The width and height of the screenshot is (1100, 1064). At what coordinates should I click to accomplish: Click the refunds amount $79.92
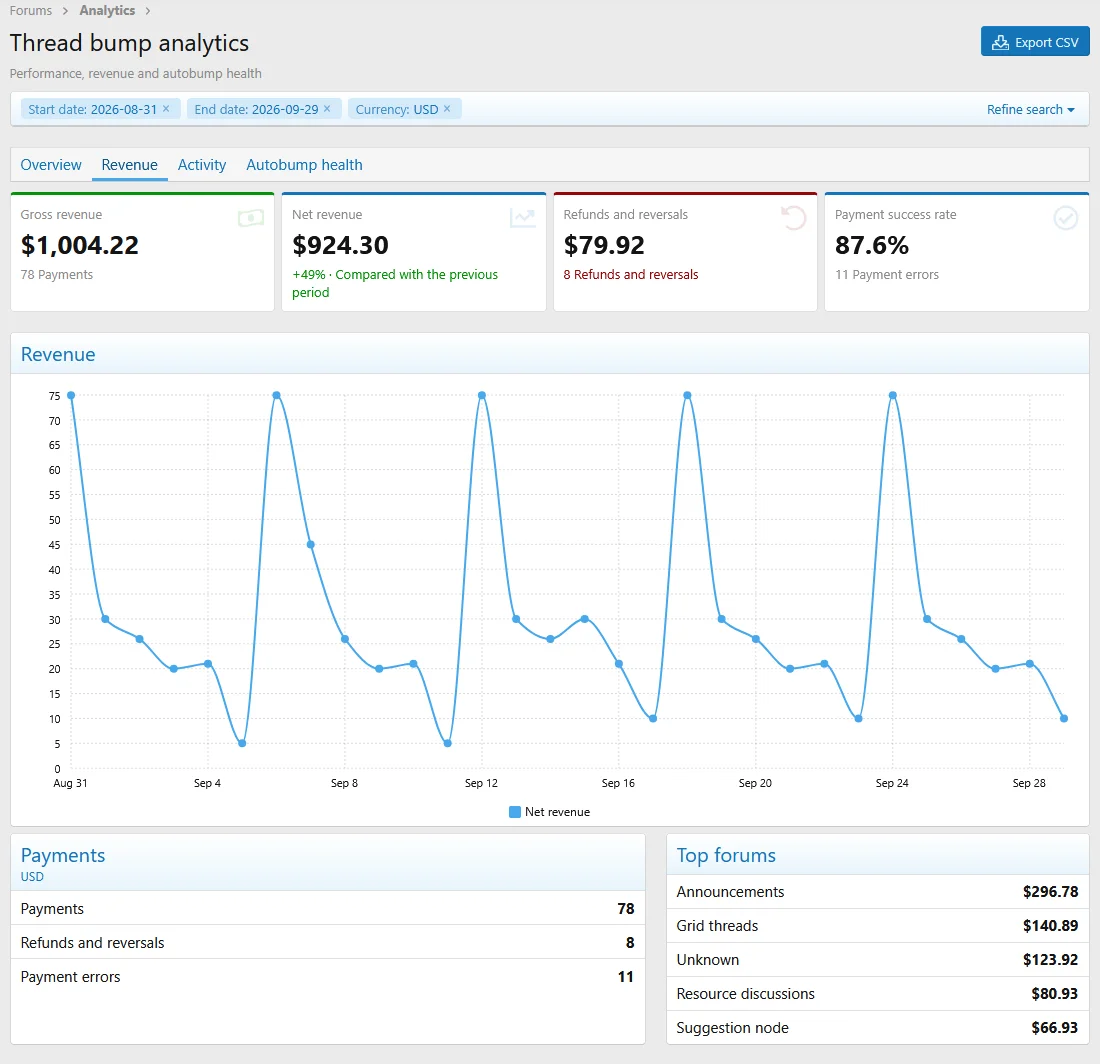point(604,245)
